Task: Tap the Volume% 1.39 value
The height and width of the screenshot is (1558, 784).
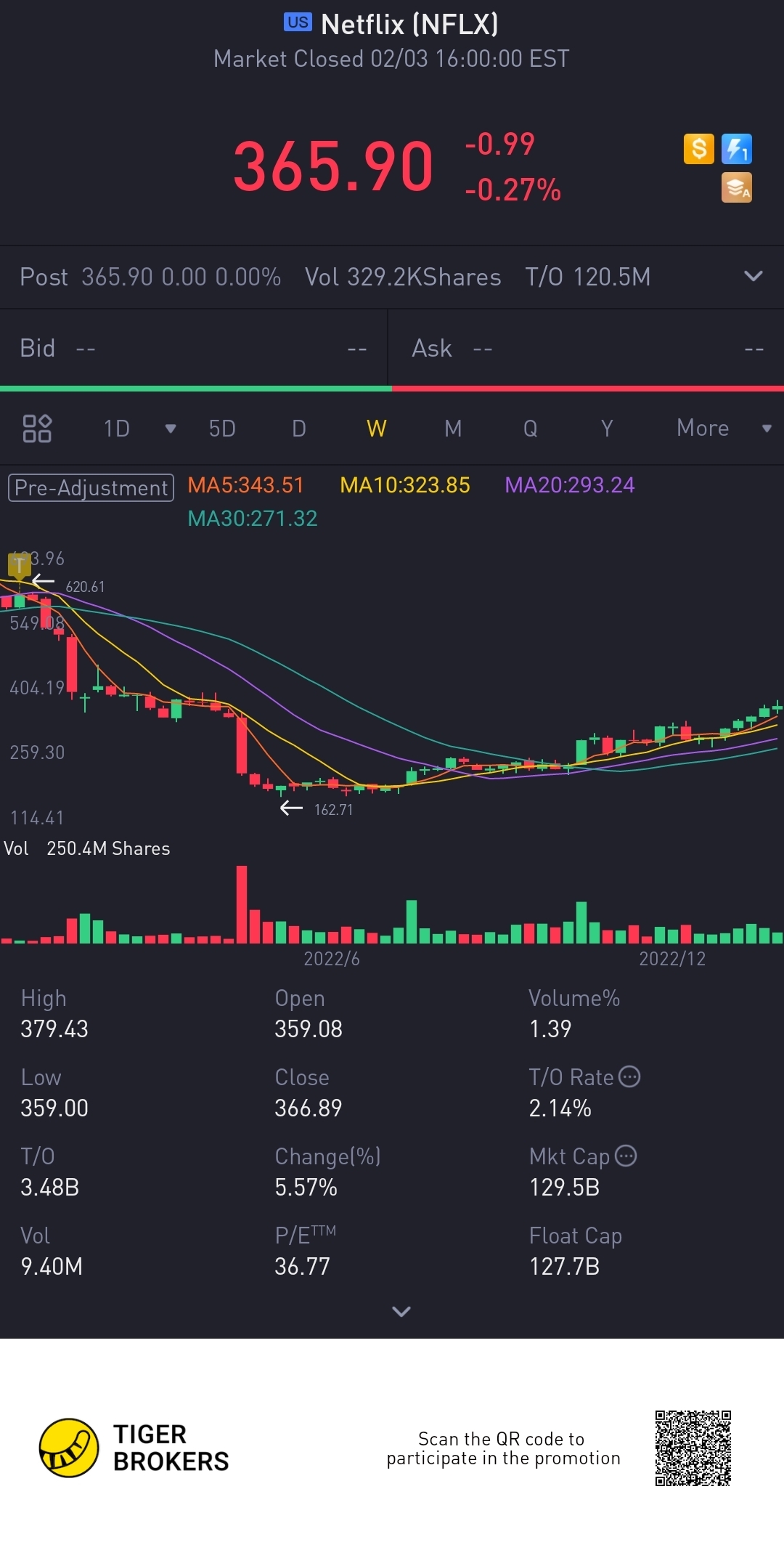Action: point(550,1029)
